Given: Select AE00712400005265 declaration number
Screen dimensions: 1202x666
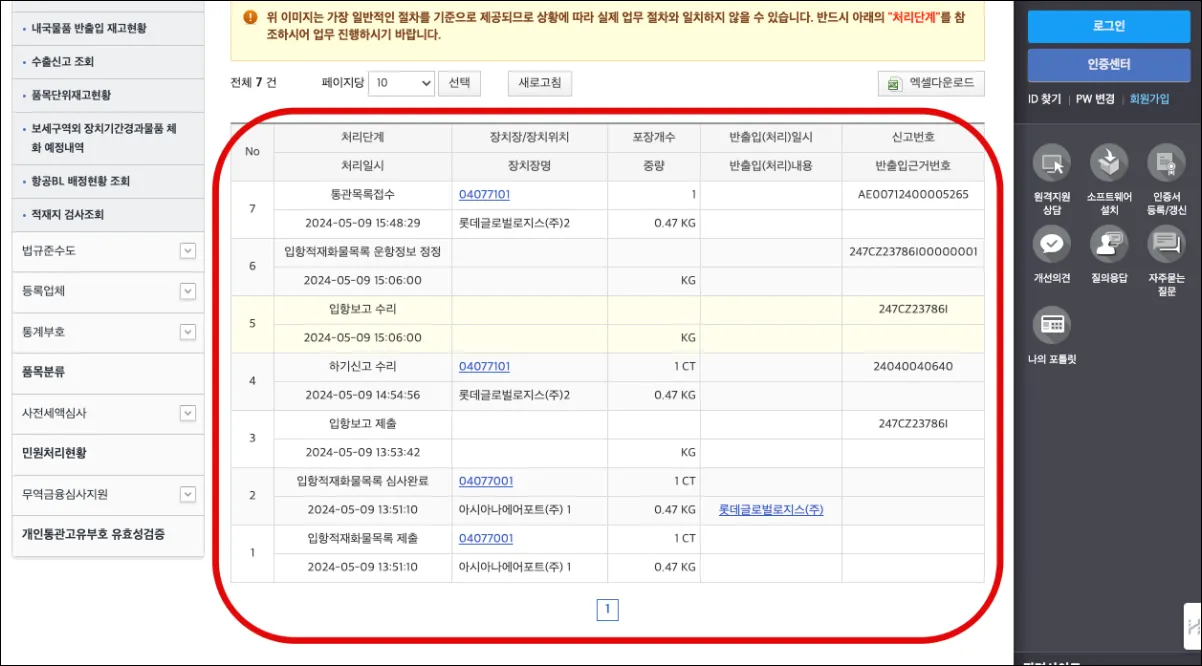Looking at the screenshot, I should point(913,194).
